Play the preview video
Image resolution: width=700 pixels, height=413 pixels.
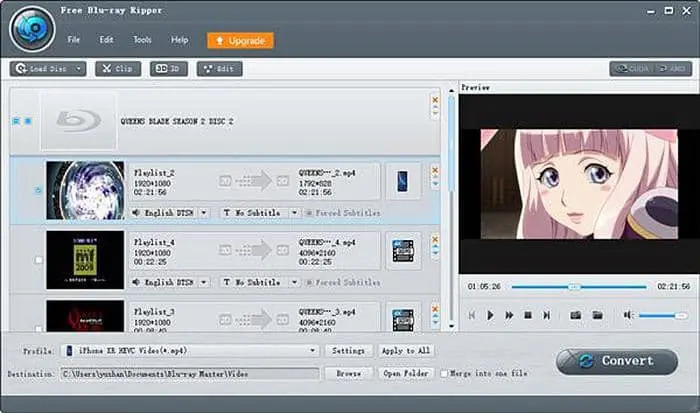(490, 315)
